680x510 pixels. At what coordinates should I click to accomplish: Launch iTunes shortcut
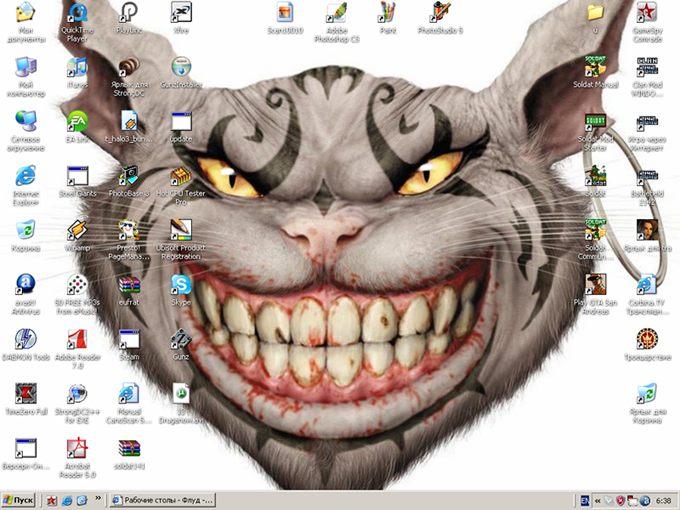coord(77,67)
